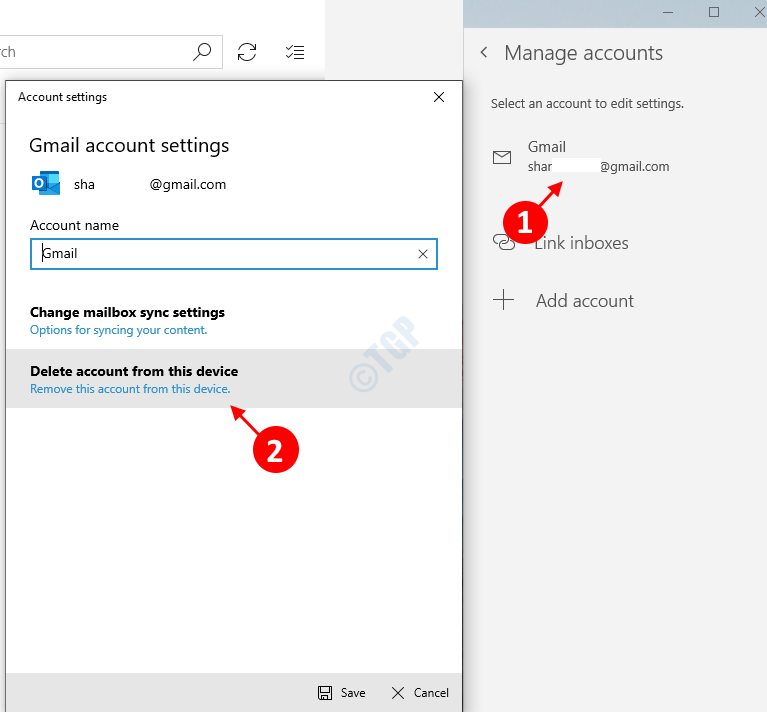Save the Gmail account settings
This screenshot has height=712, width=767.
click(341, 692)
